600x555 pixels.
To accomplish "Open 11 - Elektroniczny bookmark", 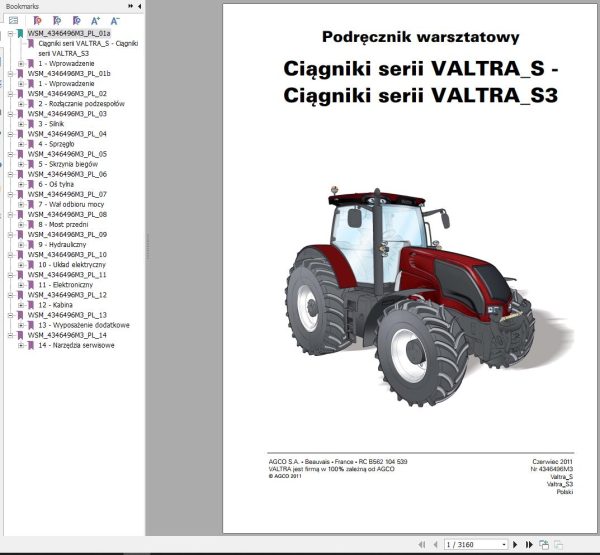I will [65, 285].
